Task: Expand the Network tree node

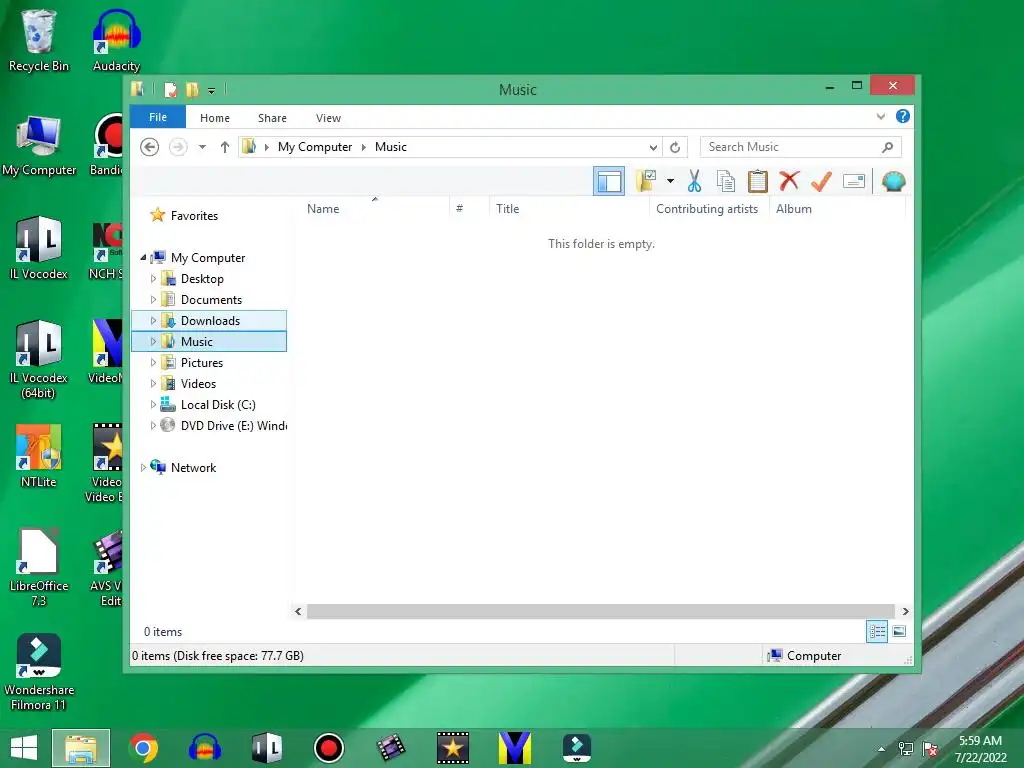Action: pos(143,468)
